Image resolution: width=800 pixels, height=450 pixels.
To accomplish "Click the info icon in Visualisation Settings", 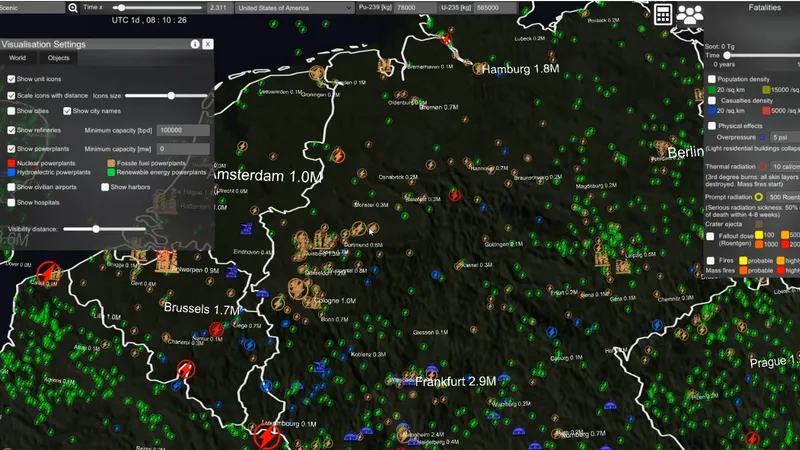I will click(195, 44).
